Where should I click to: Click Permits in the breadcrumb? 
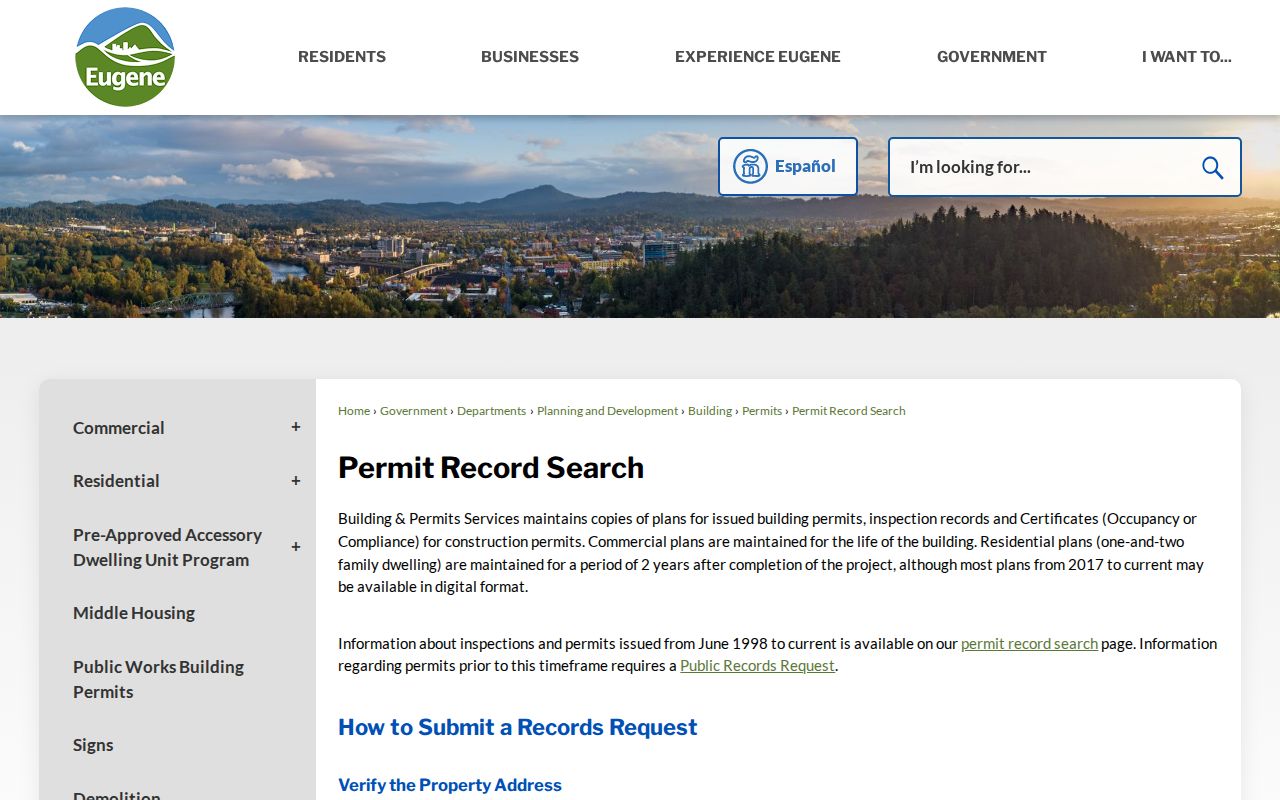tap(762, 411)
